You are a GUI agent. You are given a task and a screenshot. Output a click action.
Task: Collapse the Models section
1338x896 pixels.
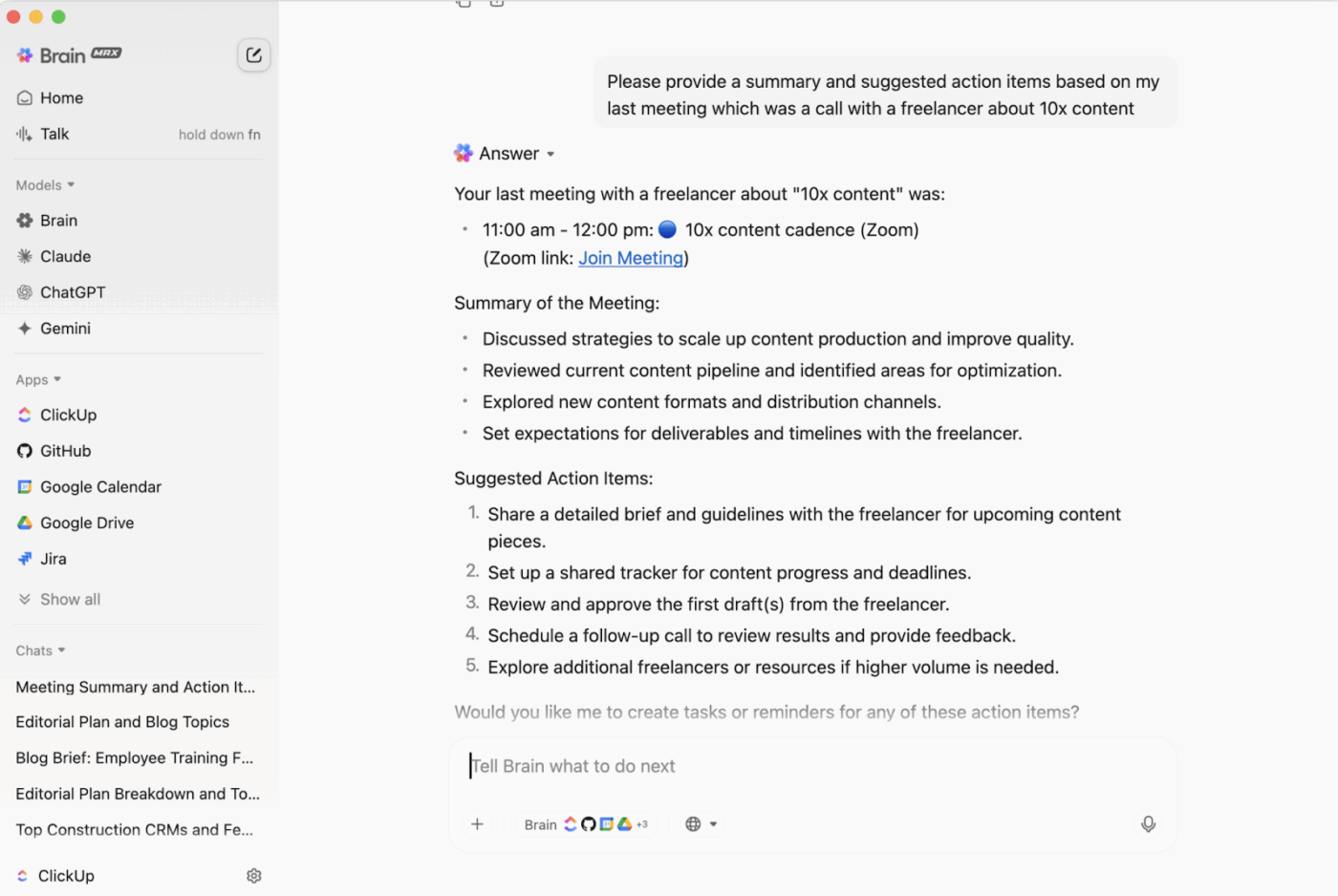point(45,185)
